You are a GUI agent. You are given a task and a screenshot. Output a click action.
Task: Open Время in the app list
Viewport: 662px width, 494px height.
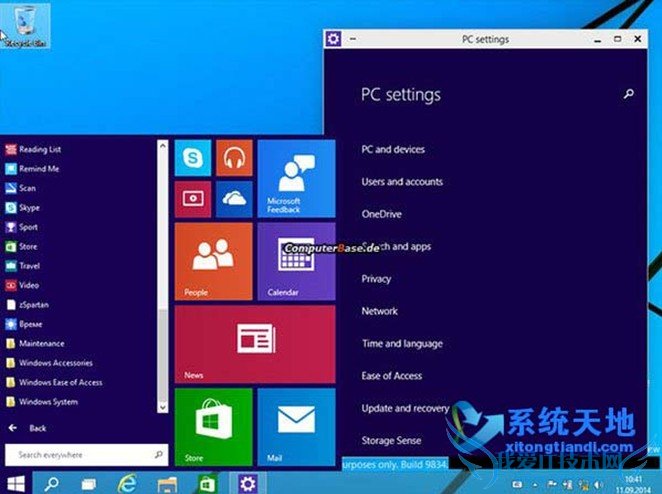tap(24, 324)
